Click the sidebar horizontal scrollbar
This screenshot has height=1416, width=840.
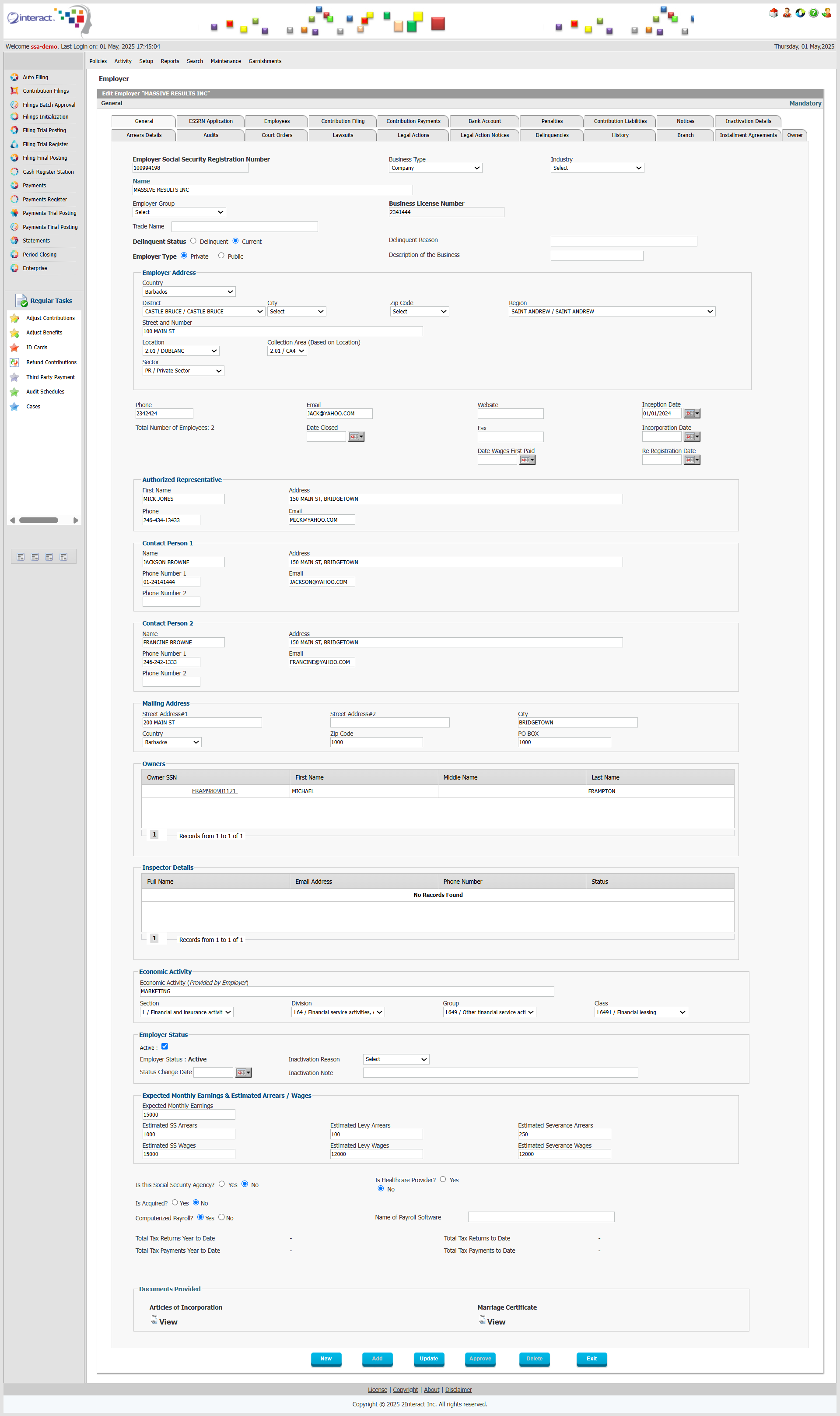(x=38, y=520)
